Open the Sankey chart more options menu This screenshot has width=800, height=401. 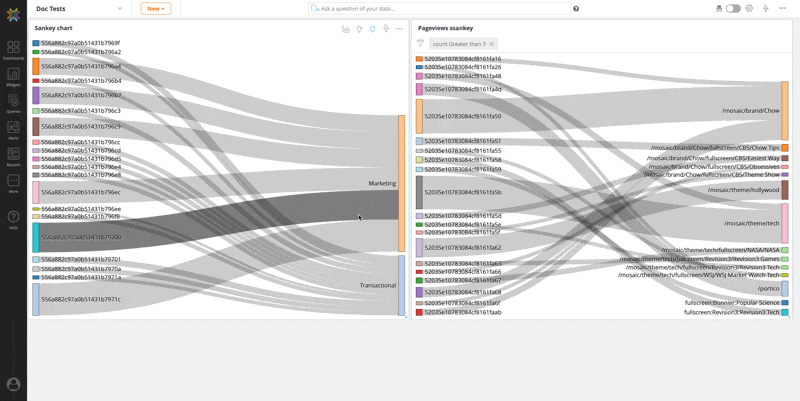click(399, 29)
